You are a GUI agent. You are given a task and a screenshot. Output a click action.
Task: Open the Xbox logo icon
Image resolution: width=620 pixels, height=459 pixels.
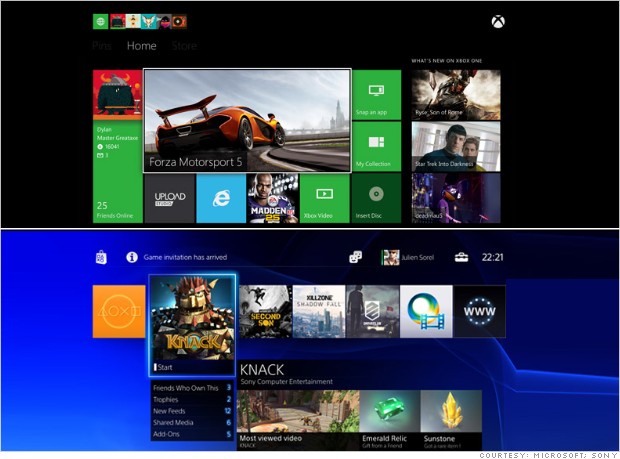pos(498,22)
